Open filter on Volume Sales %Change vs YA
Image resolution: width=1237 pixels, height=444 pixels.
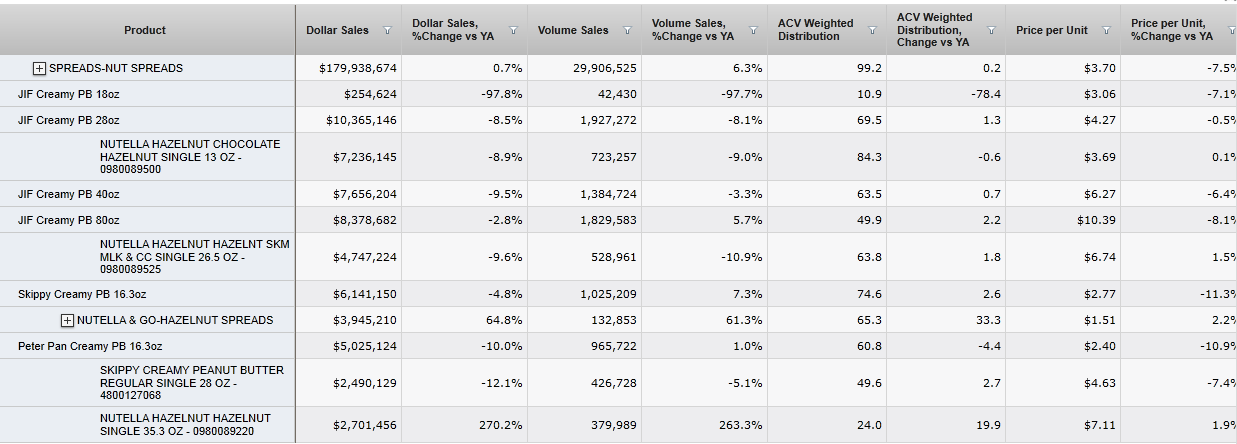click(x=752, y=31)
